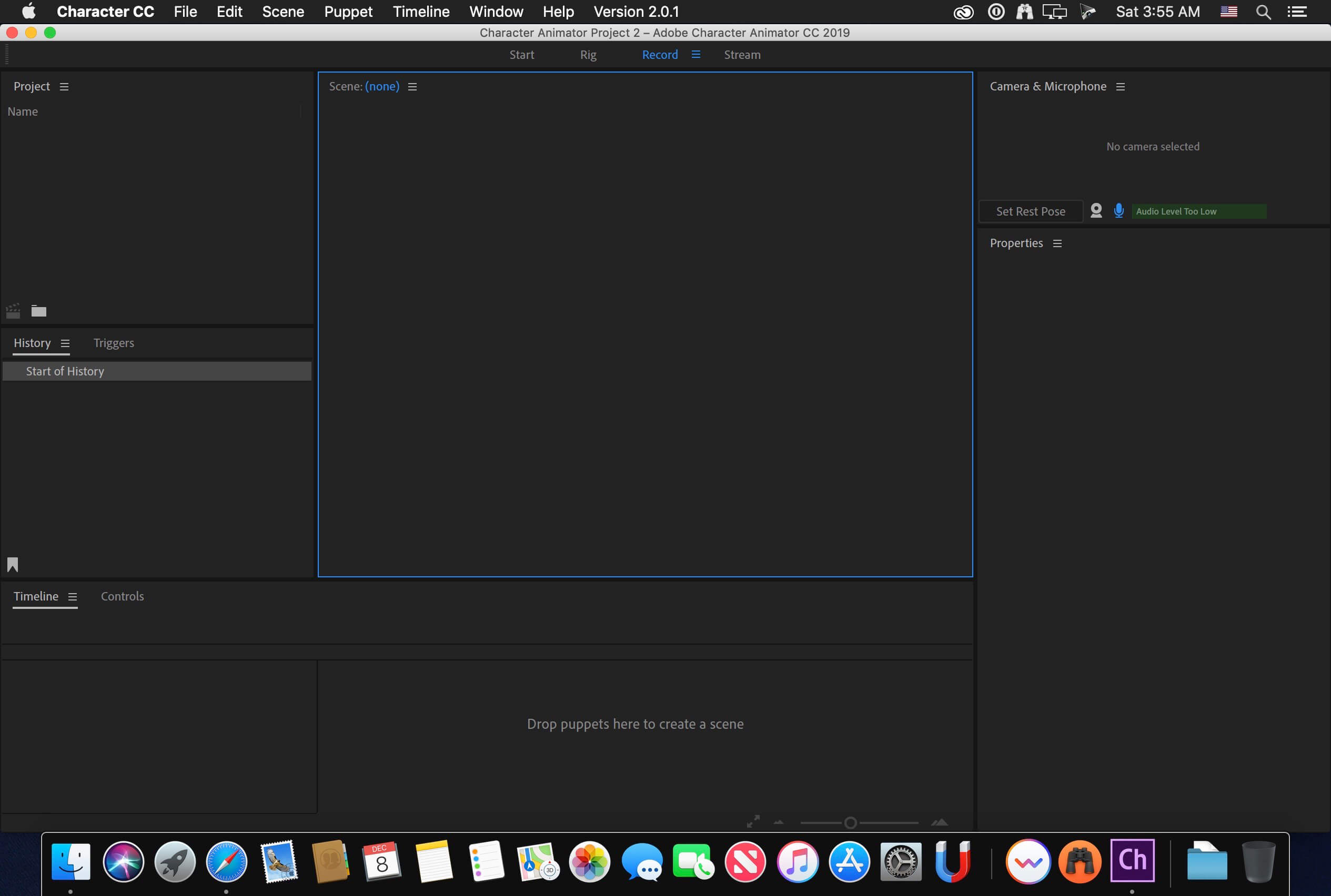Switch to the Rig workspace
Image resolution: width=1331 pixels, height=896 pixels.
click(x=588, y=55)
